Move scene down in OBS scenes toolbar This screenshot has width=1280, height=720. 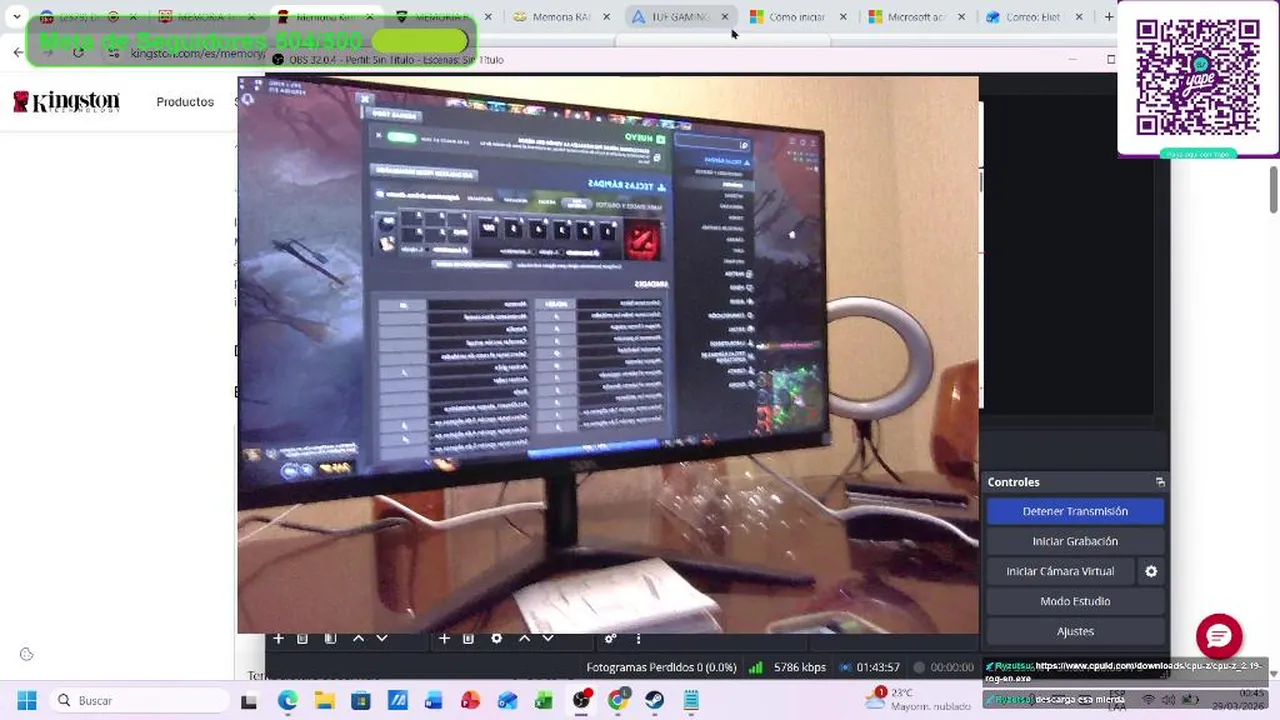(381, 638)
